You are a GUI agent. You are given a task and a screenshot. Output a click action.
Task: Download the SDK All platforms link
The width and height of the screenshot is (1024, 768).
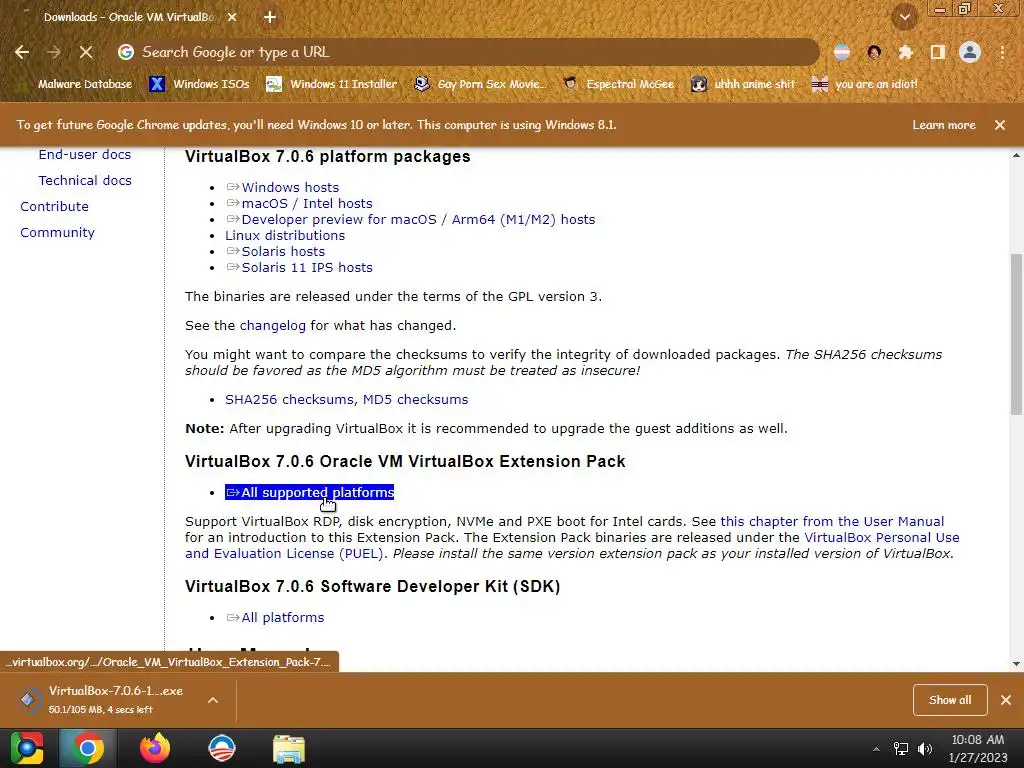[275, 618]
